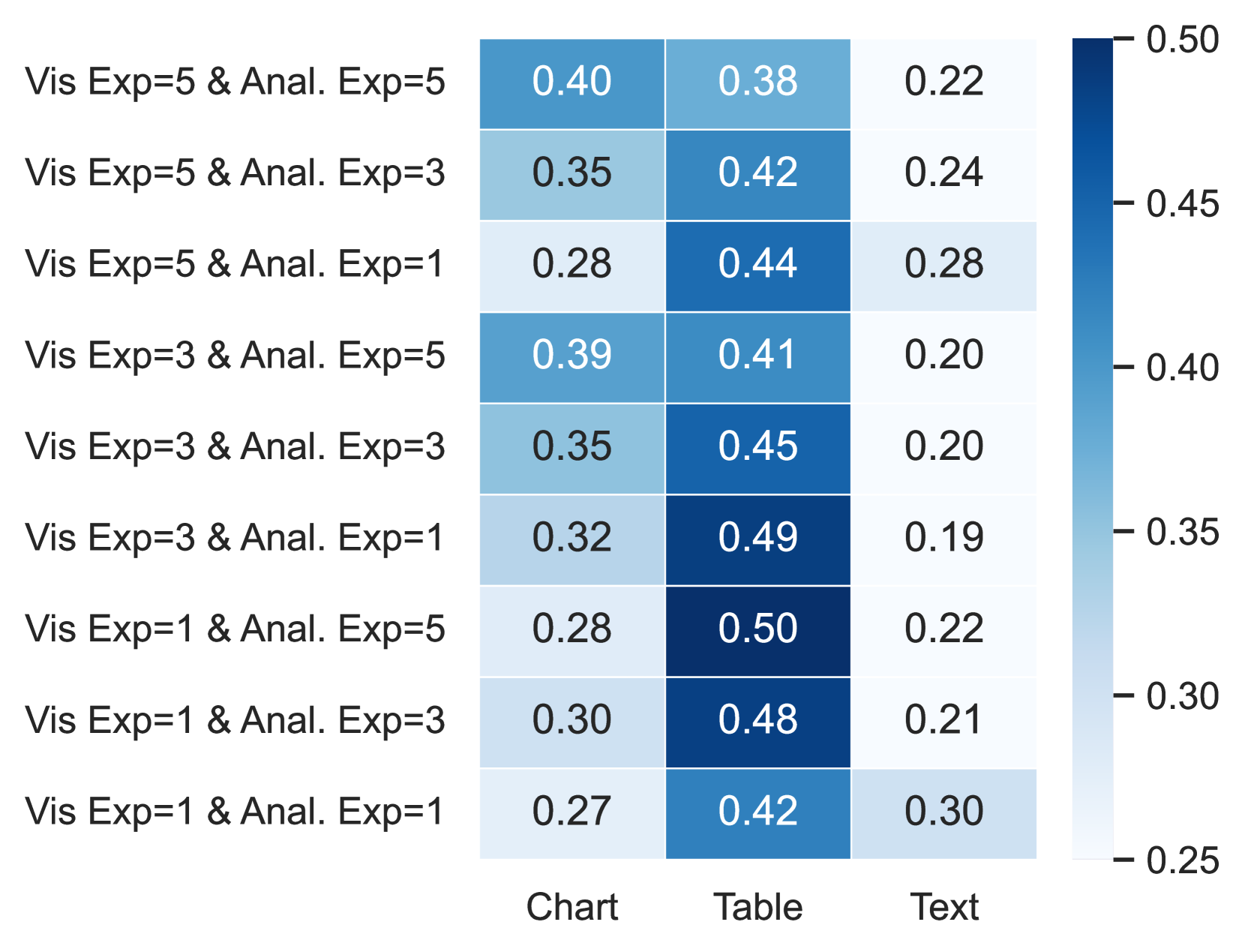The height and width of the screenshot is (952, 1245).
Task: Click the 0.32 Chart cell
Action: coord(571,537)
